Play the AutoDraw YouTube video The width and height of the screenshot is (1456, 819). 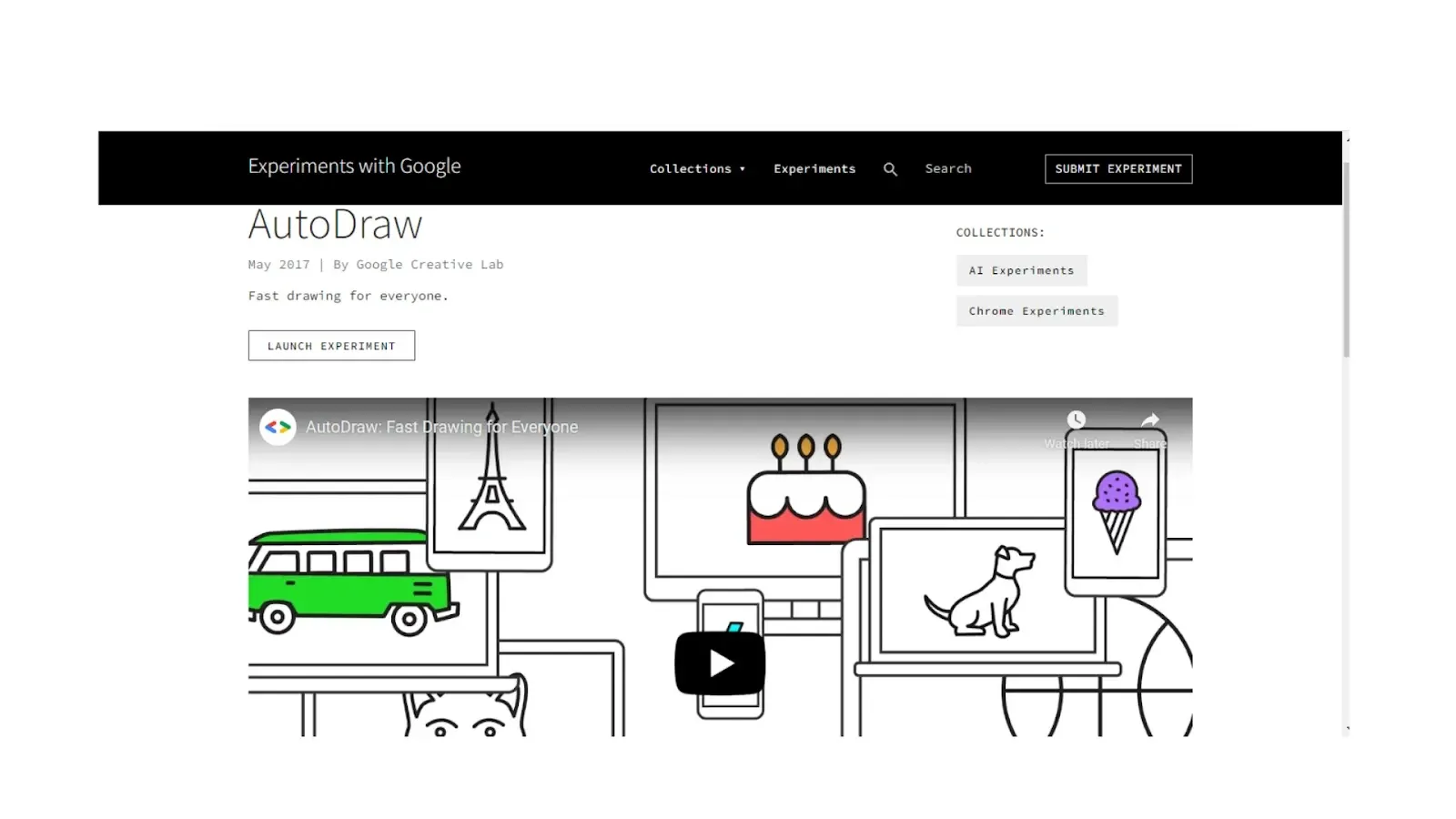(720, 663)
